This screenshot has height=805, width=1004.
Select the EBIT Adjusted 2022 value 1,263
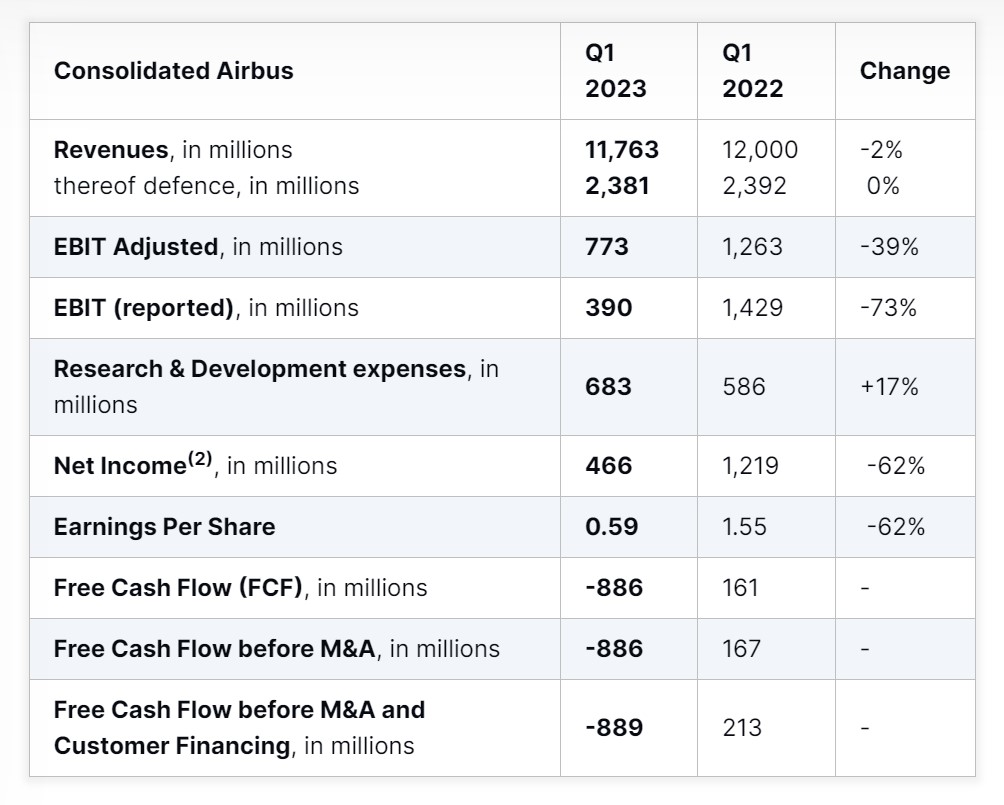pyautogui.click(x=752, y=247)
